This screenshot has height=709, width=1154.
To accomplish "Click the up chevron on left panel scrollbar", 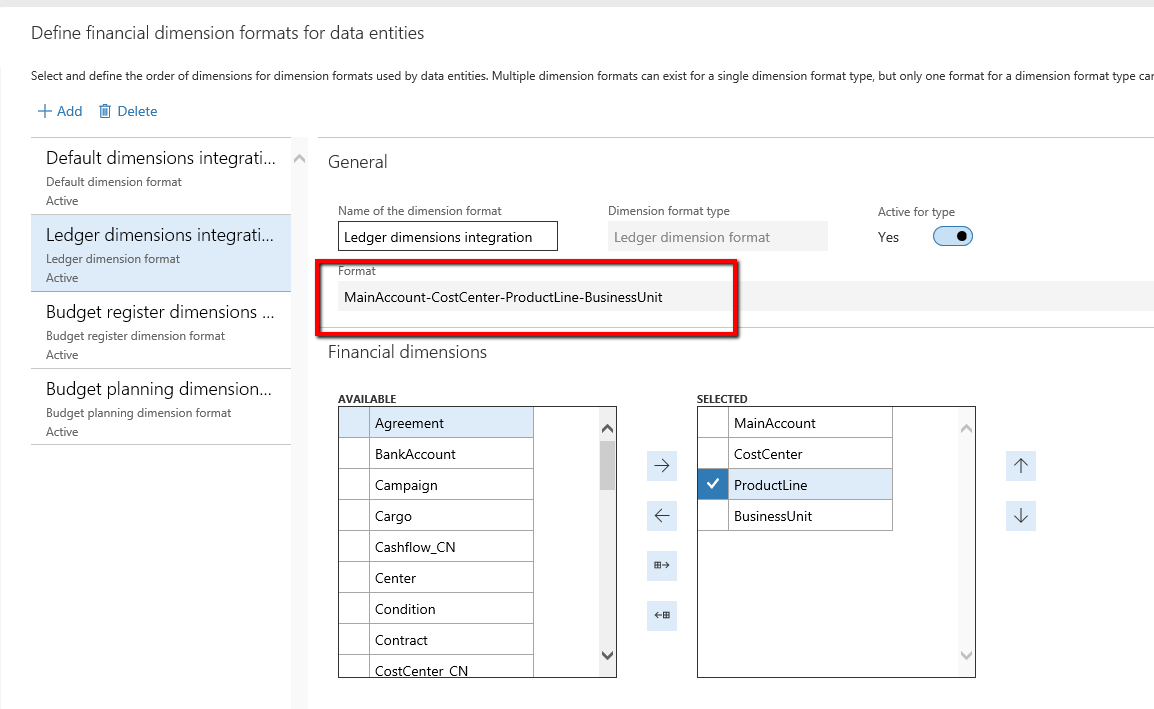I will pos(300,158).
